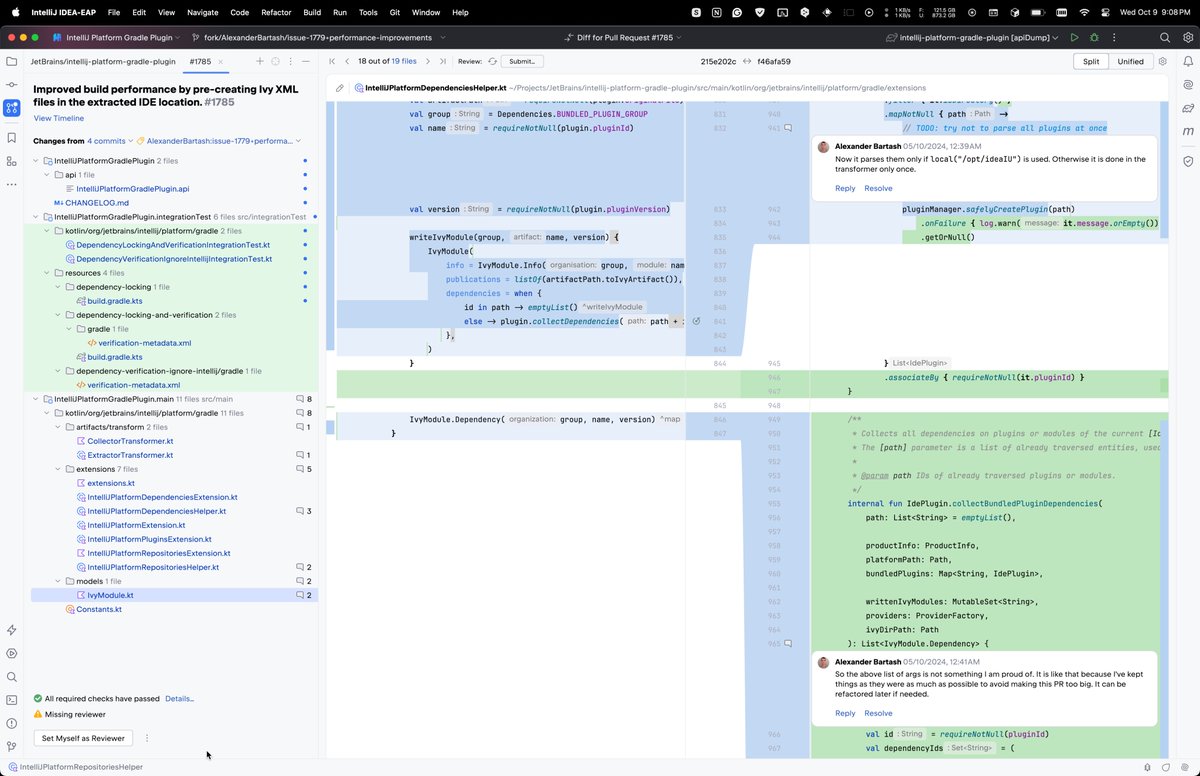Image resolution: width=1200 pixels, height=776 pixels.
Task: Open the shield icon on right stripe
Action: pos(1187,160)
